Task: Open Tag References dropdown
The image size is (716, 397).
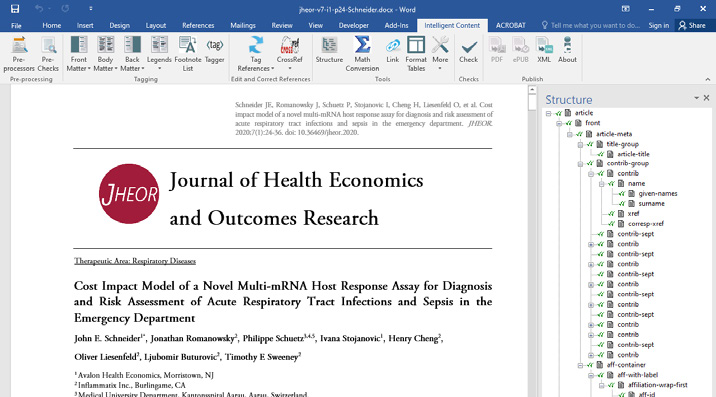Action: [x=256, y=54]
